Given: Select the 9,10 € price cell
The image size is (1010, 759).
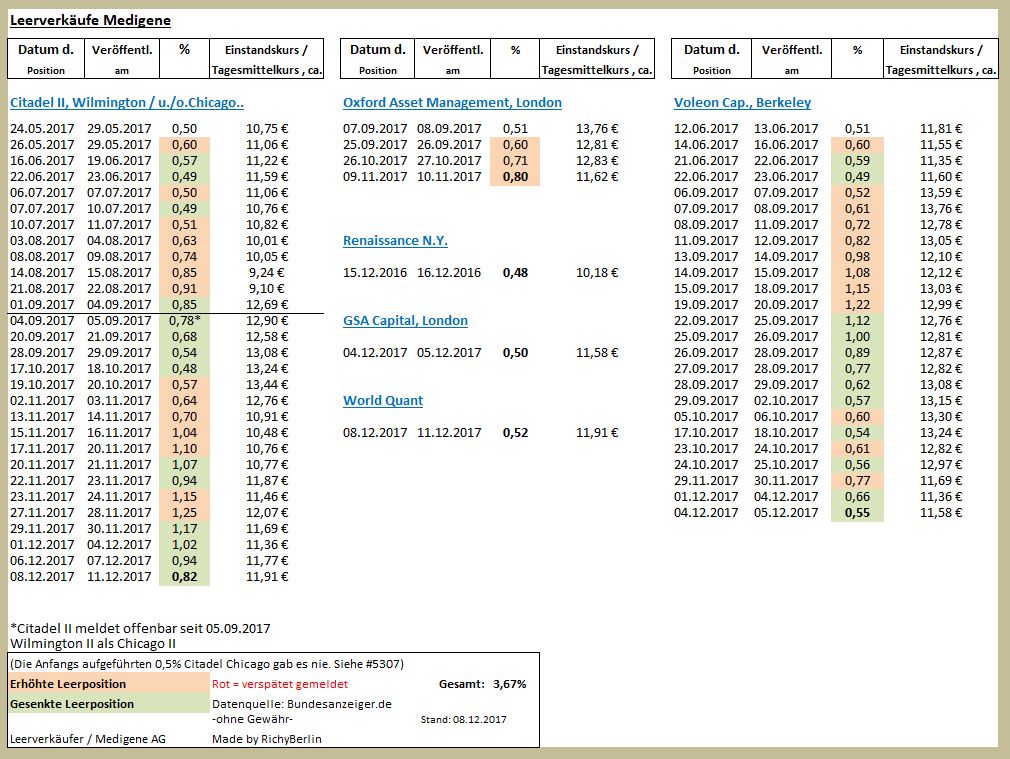Looking at the screenshot, I should [267, 288].
